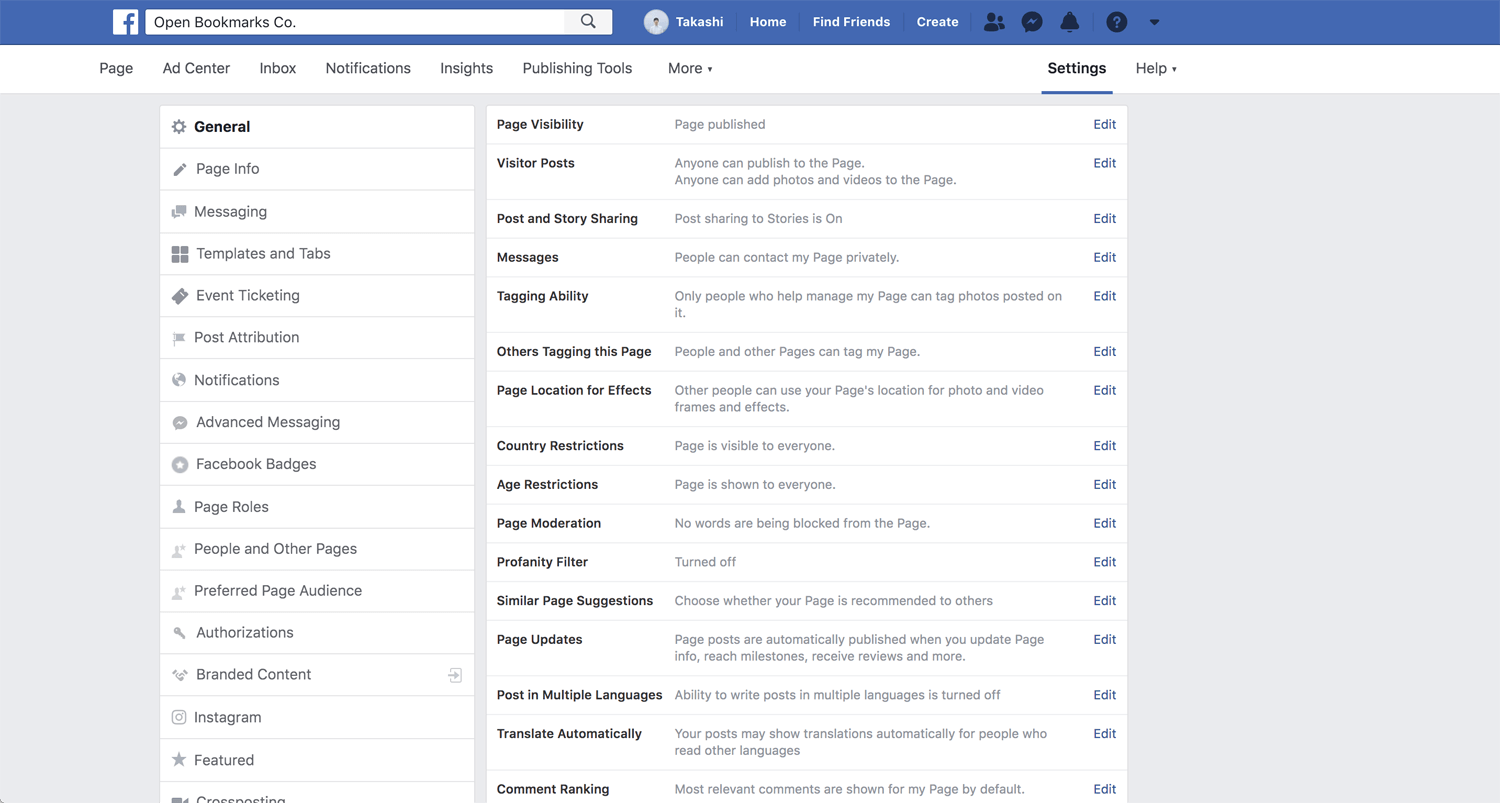The image size is (1500, 803).
Task: Open the Messenger icon in top bar
Action: pyautogui.click(x=1032, y=22)
